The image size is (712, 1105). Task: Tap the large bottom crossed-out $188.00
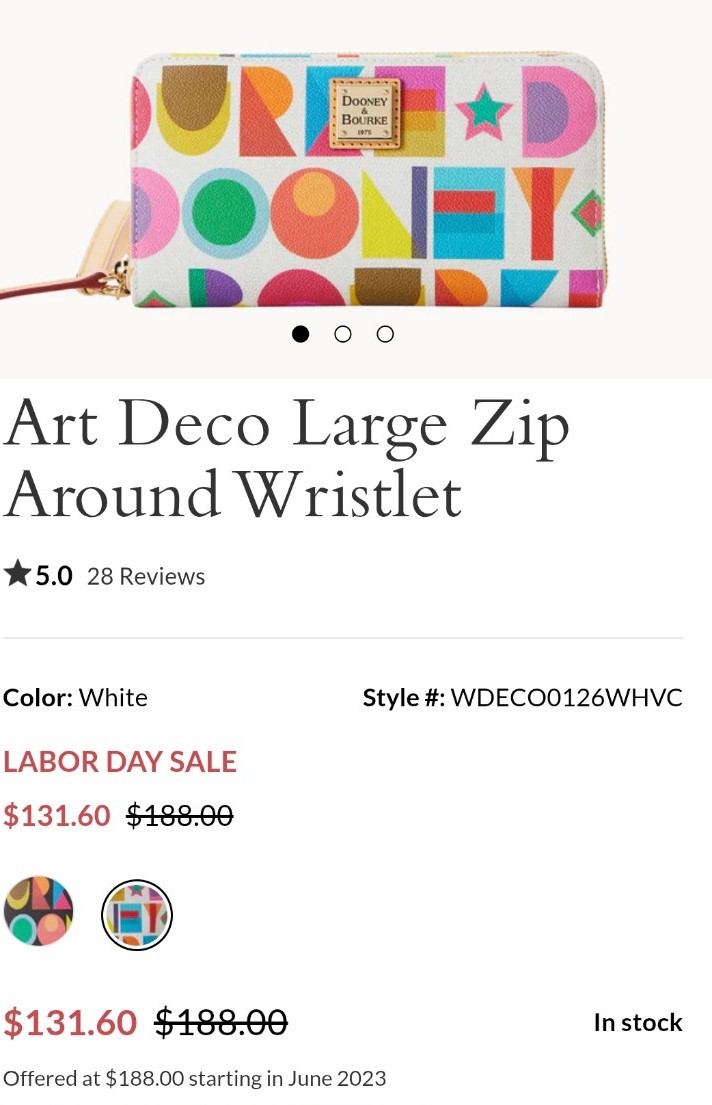pyautogui.click(x=221, y=1022)
